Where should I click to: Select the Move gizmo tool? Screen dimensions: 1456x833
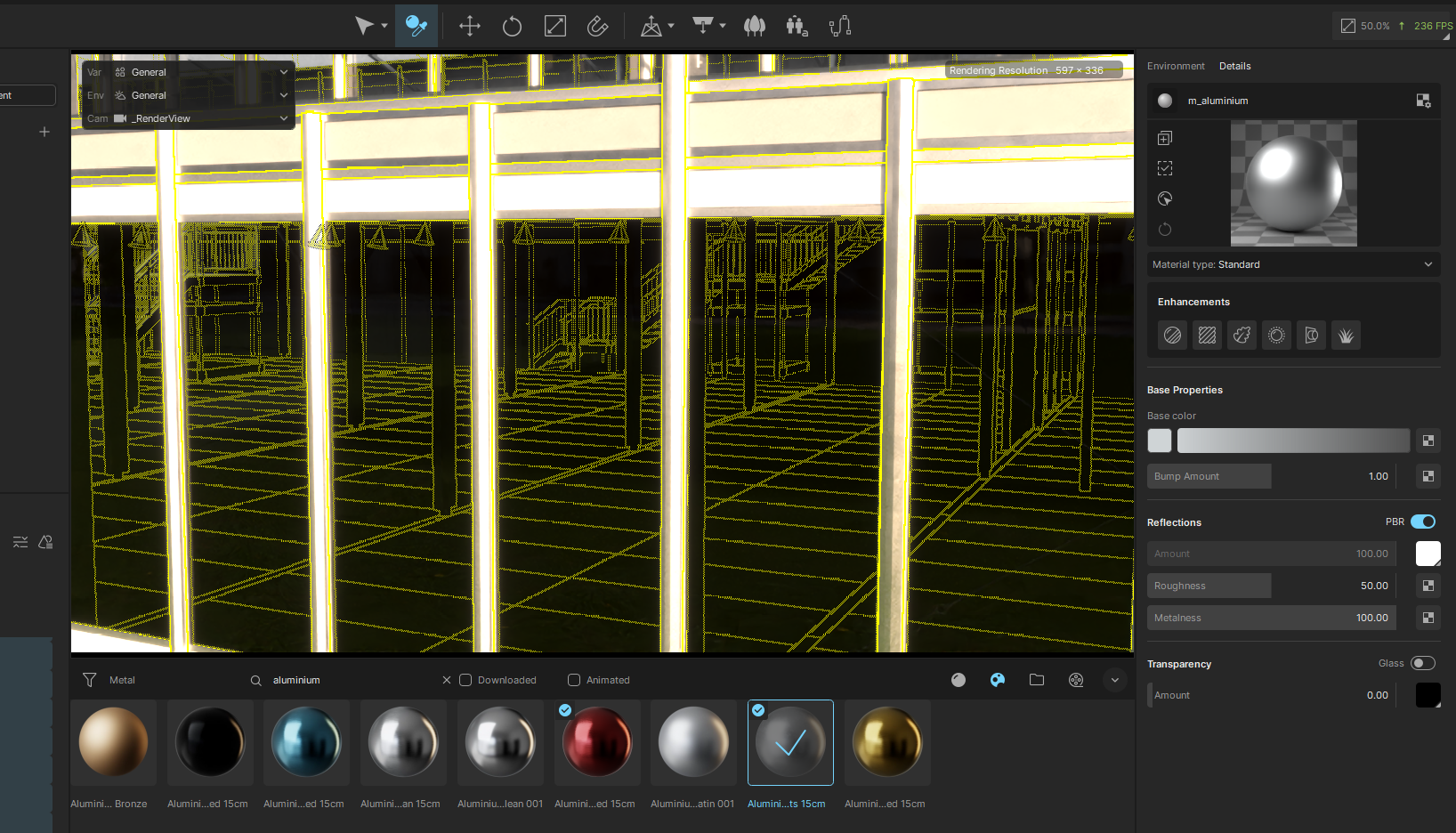click(x=469, y=26)
